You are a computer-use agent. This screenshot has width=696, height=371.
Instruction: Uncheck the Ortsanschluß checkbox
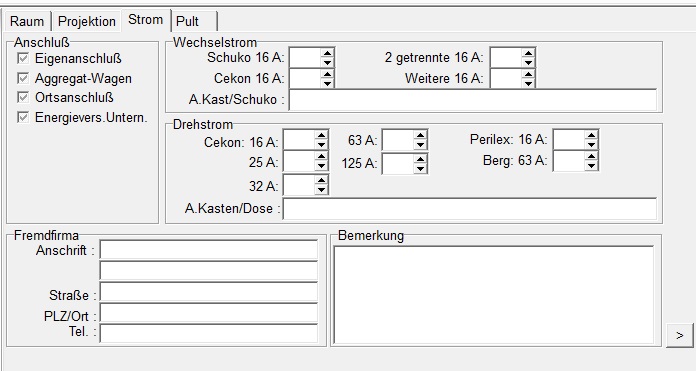[x=23, y=97]
